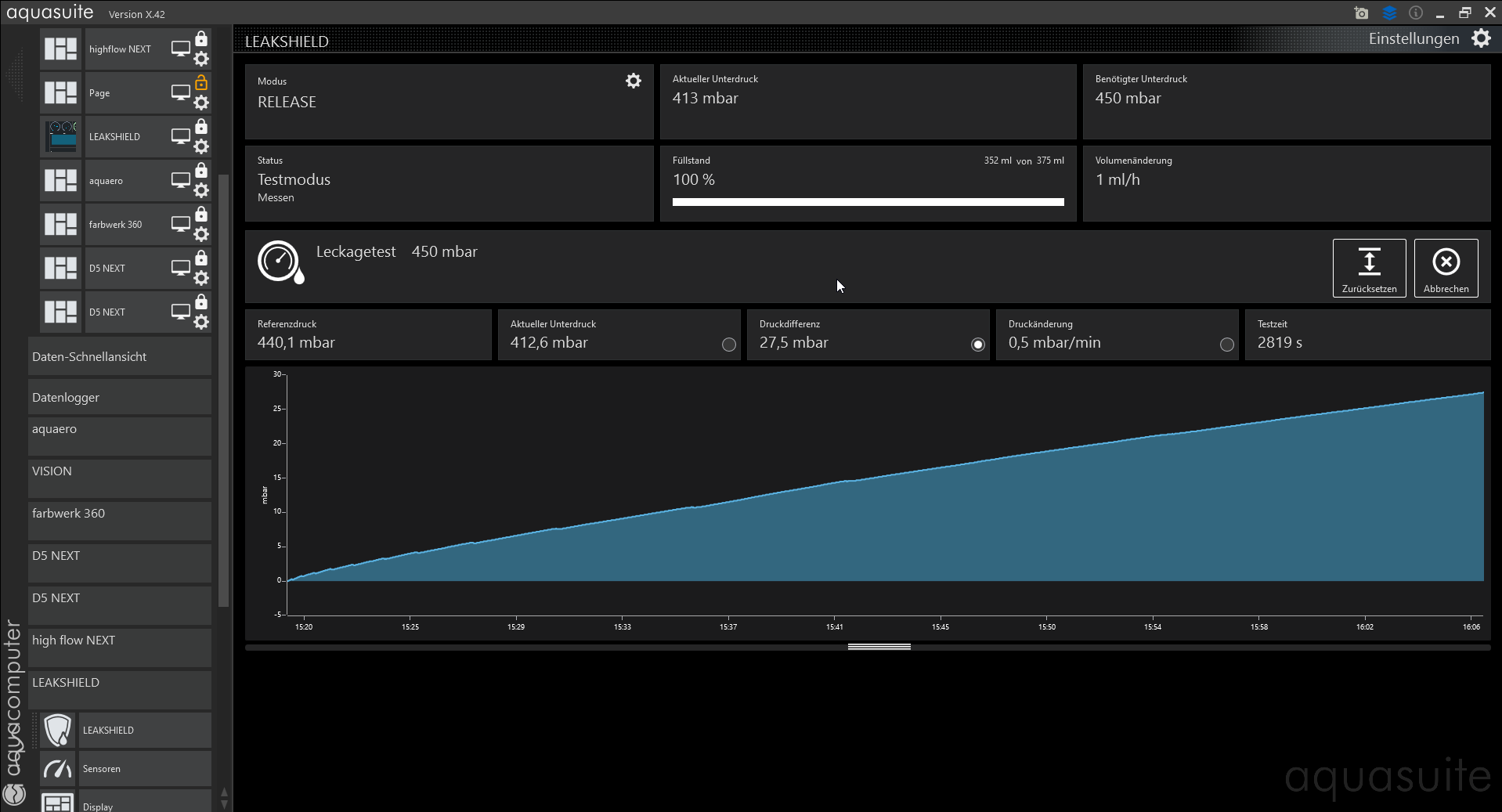
Task: Open settings gear for the Page row
Action: (x=201, y=103)
